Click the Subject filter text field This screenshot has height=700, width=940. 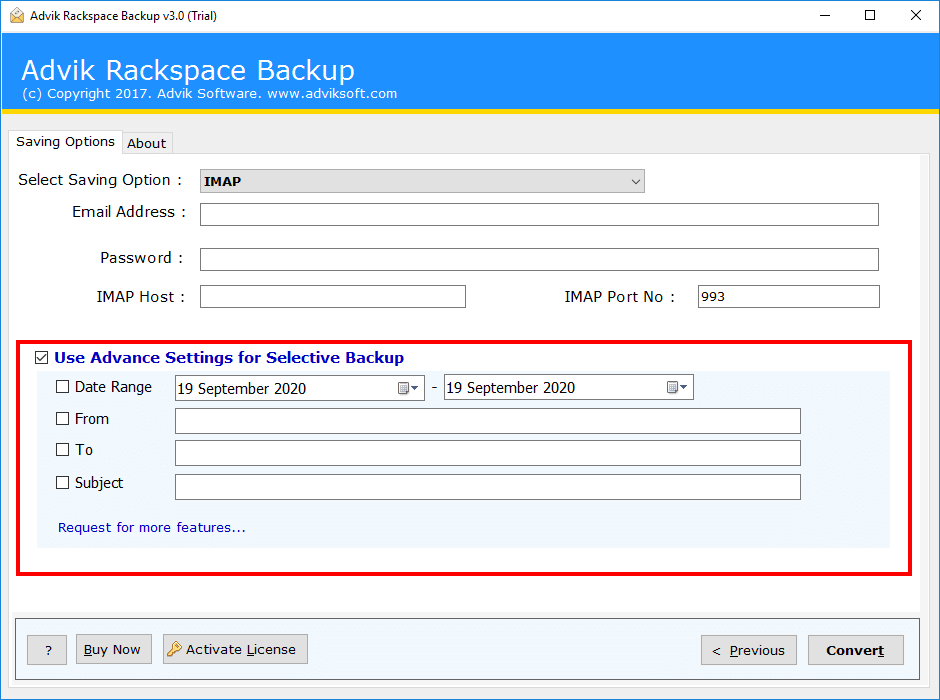[x=487, y=487]
